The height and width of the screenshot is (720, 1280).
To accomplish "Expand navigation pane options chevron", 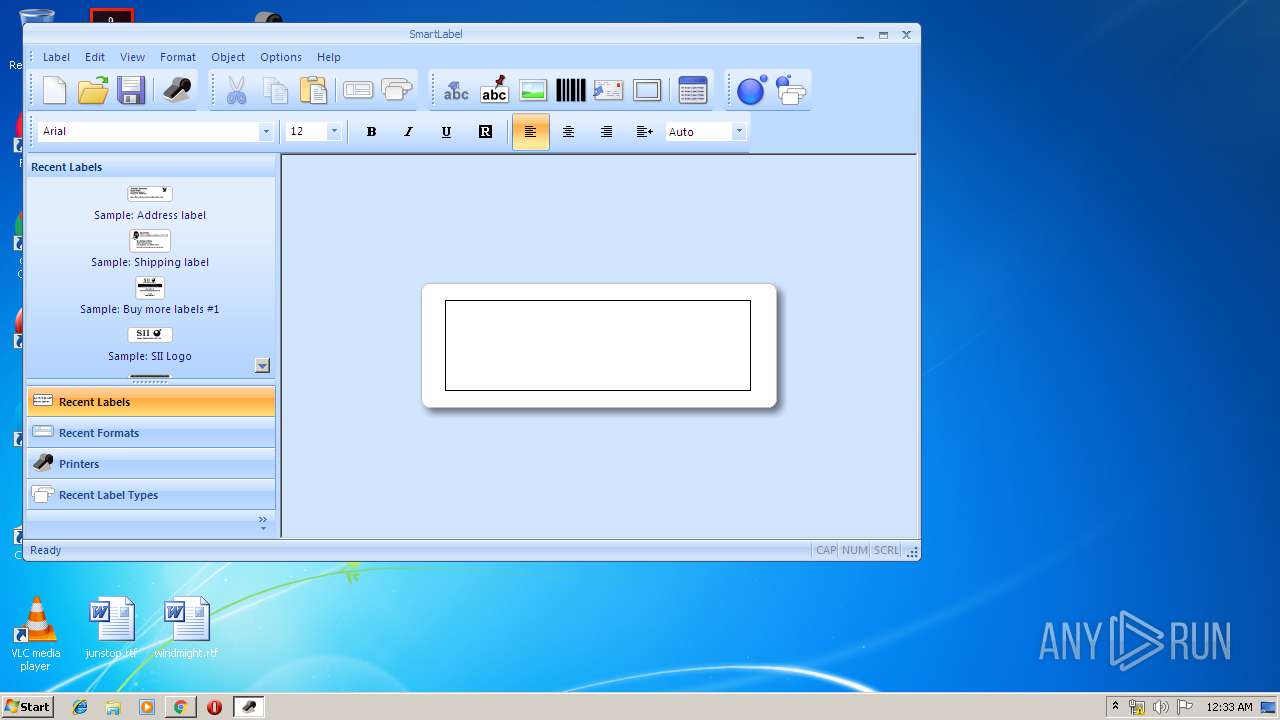I will pyautogui.click(x=263, y=523).
